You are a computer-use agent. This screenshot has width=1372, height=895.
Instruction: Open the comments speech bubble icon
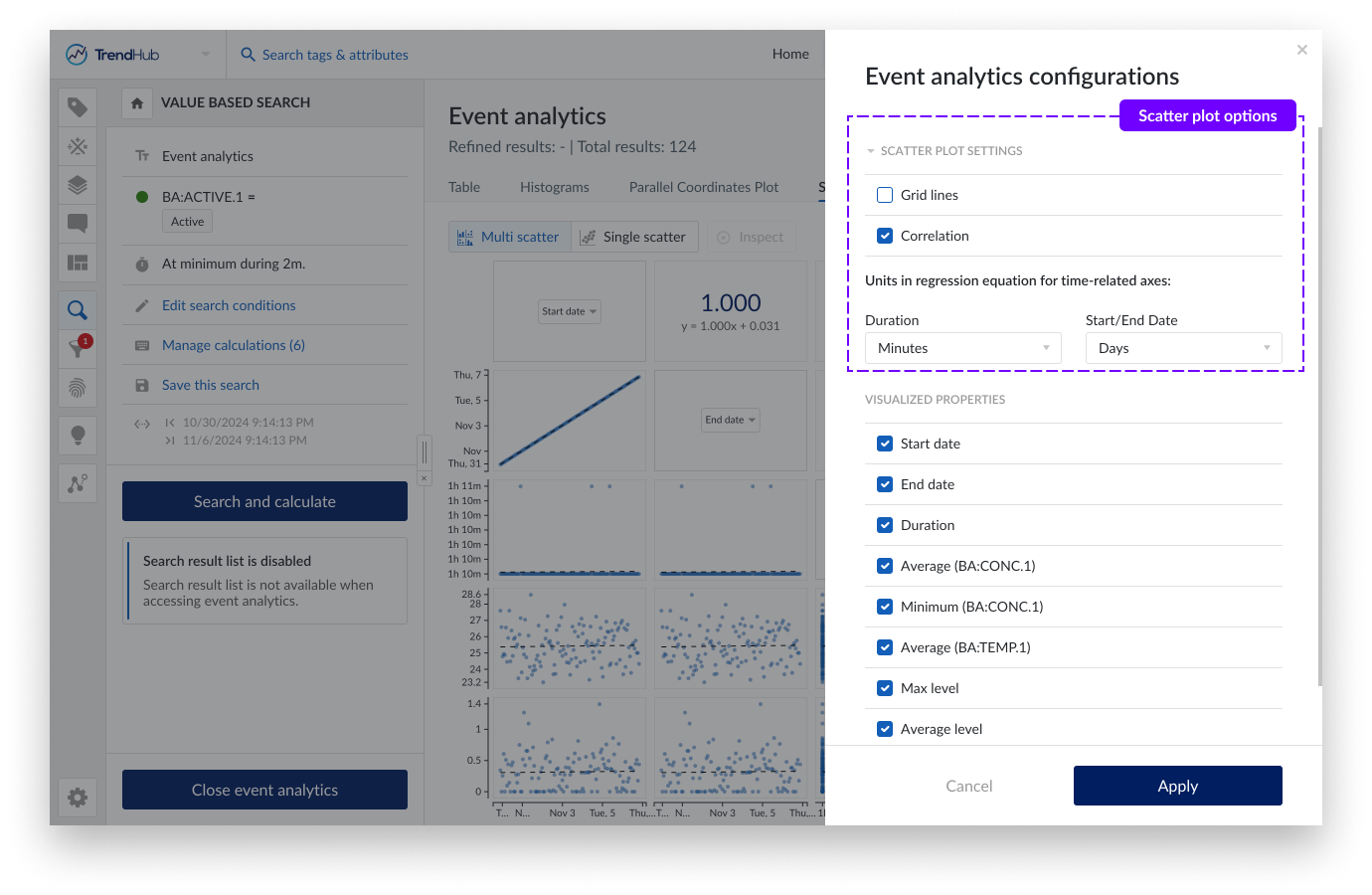(78, 224)
